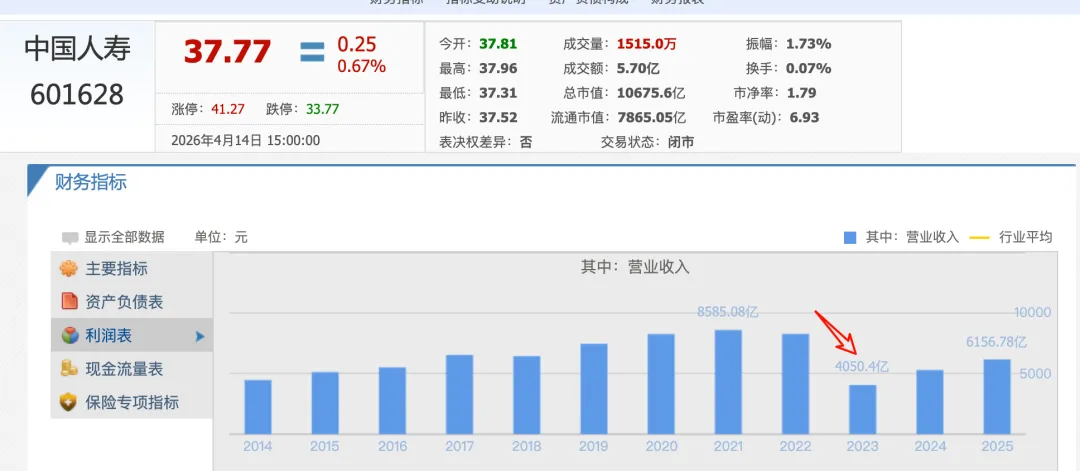Select the 利润表 menu item

132,335
